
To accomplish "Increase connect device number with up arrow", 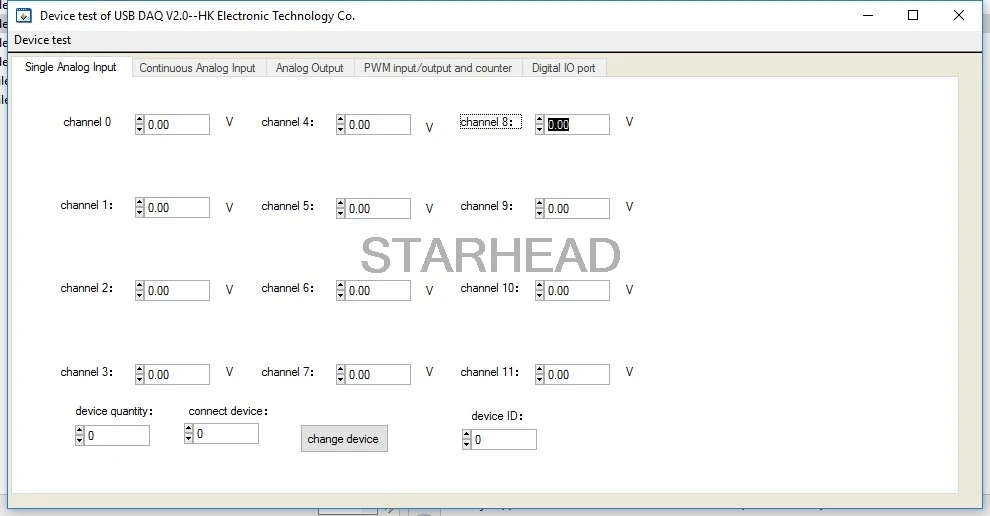I will click(x=188, y=429).
